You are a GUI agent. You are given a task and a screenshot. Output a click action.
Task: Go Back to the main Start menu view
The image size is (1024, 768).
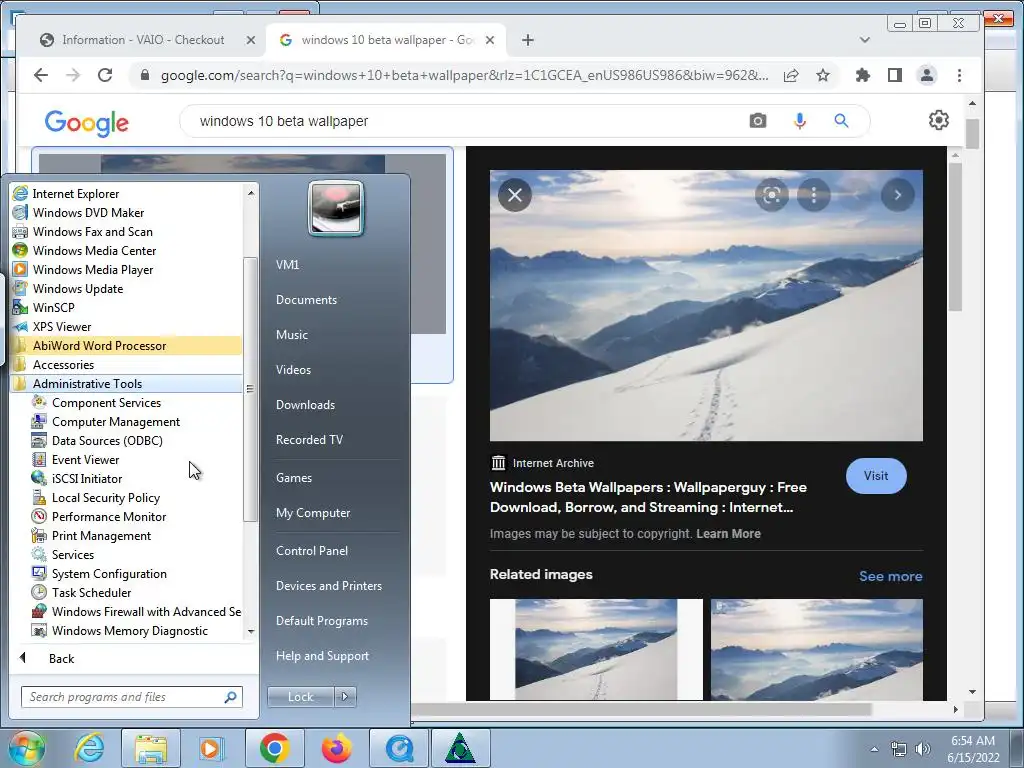(x=61, y=658)
